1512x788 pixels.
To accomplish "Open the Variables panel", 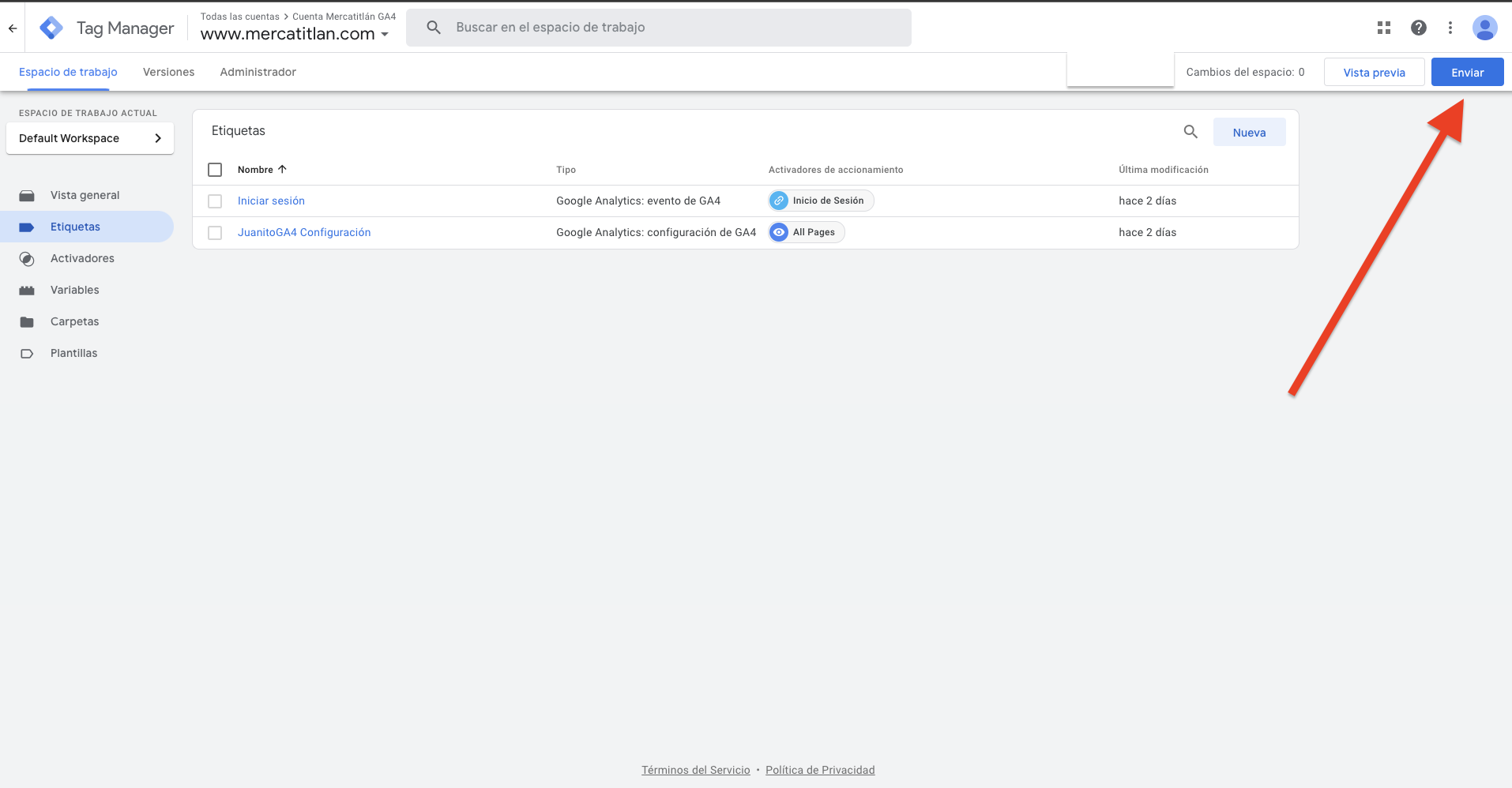I will click(75, 290).
